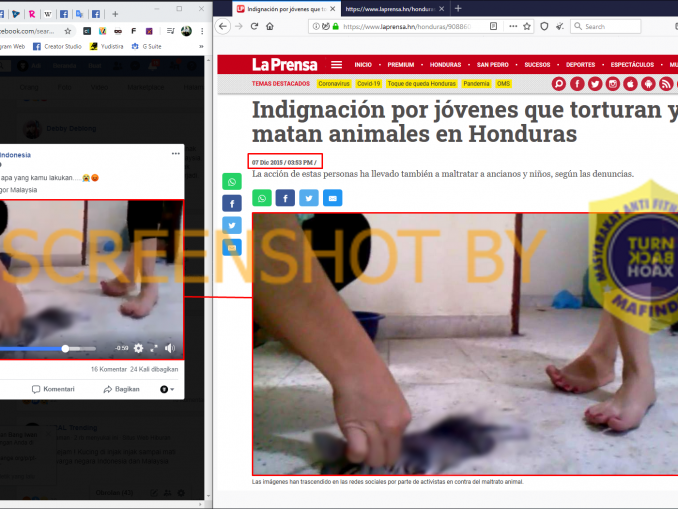
Task: Share article via horizontal Twitter button
Action: pos(309,198)
